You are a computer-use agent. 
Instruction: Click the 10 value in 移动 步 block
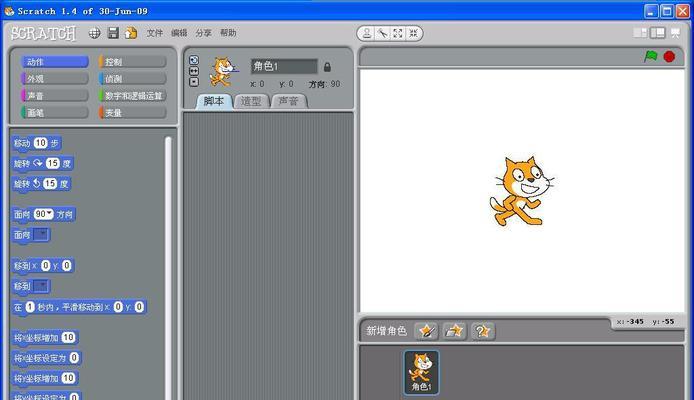click(x=40, y=143)
